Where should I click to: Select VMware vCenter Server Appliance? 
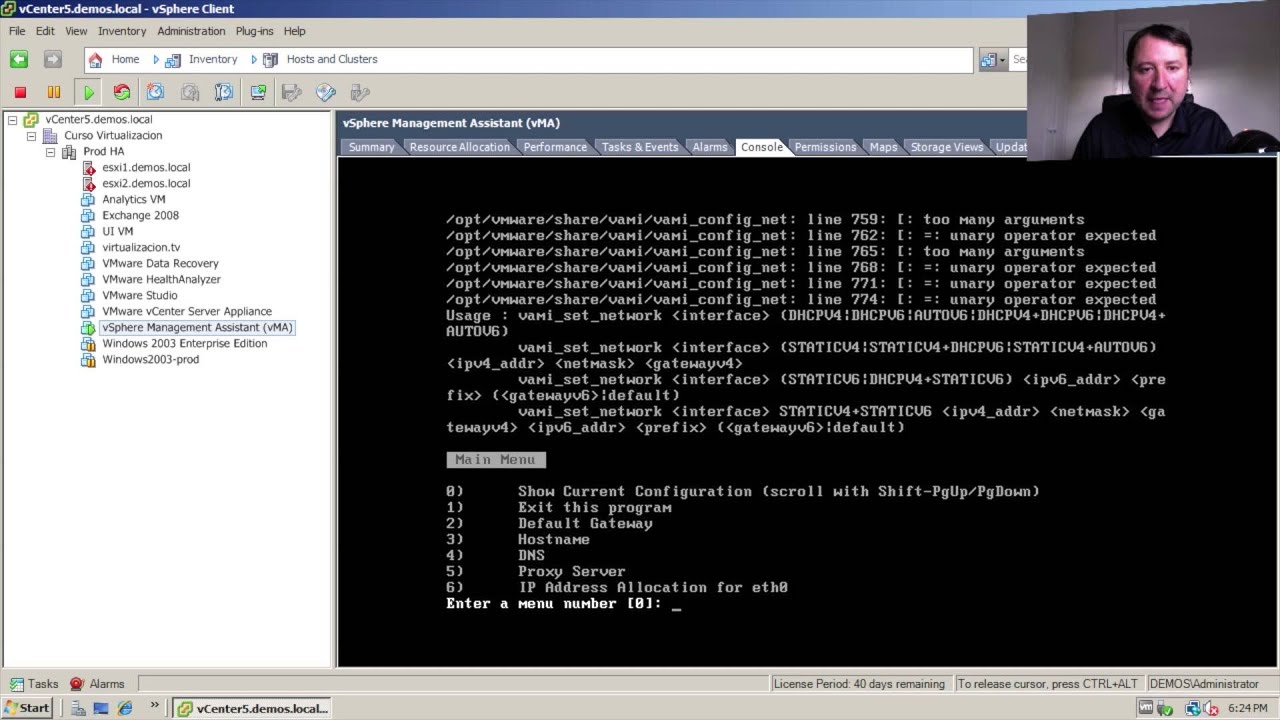click(187, 312)
